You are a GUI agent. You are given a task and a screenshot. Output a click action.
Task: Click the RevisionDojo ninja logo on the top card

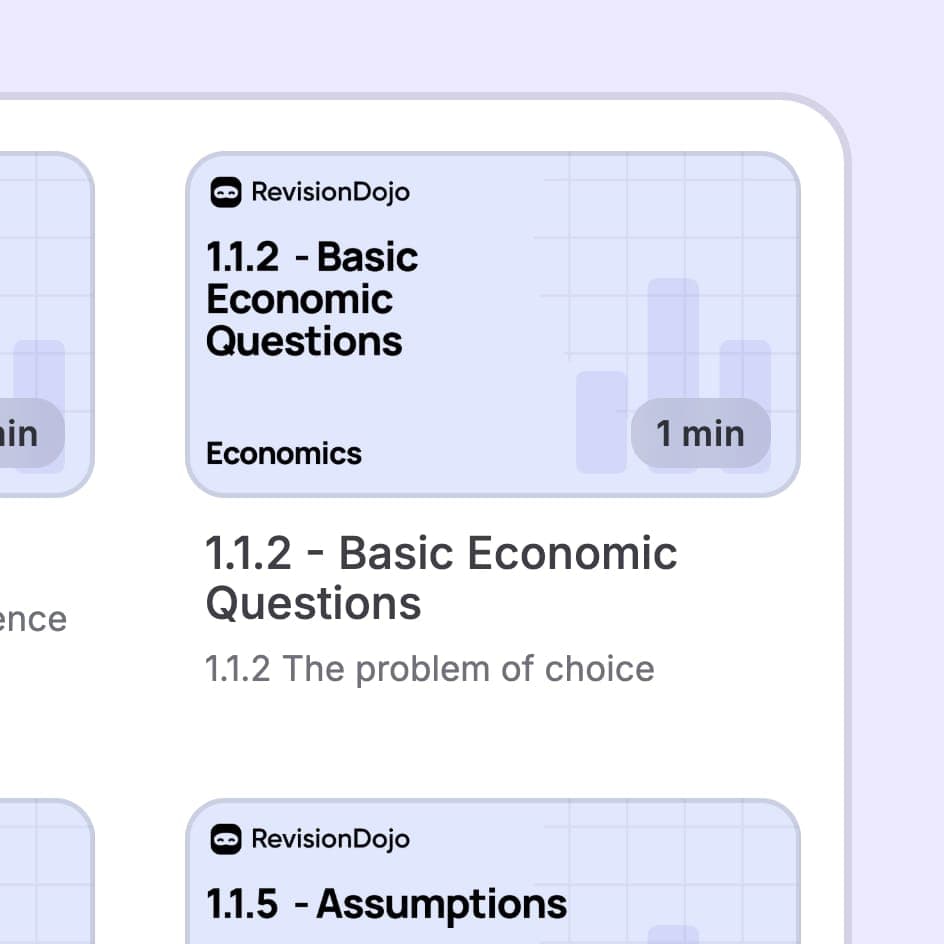[x=224, y=191]
